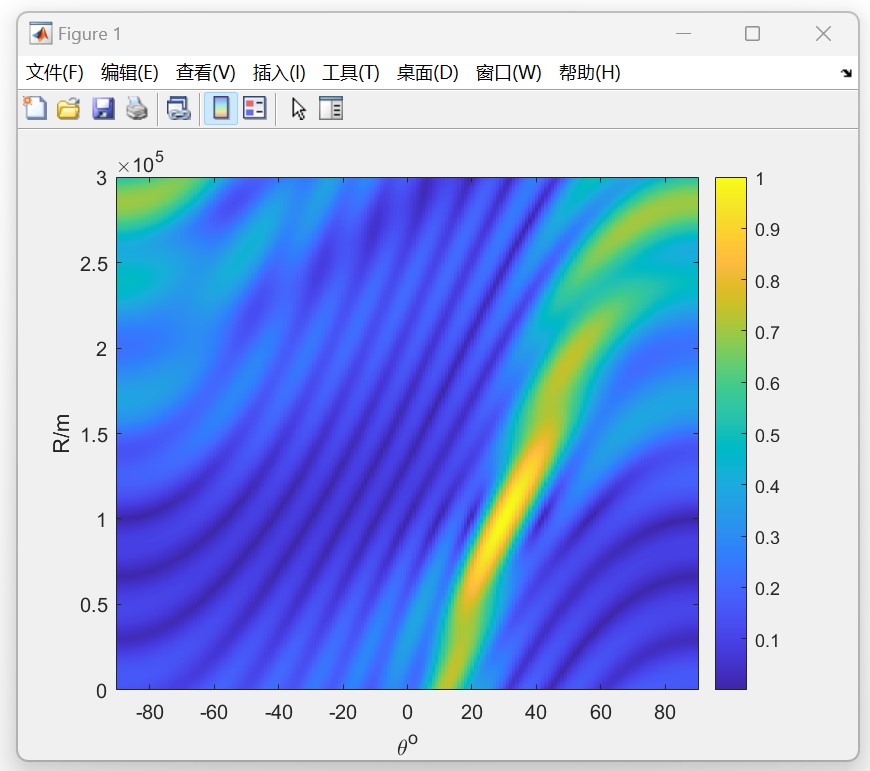
Task: Click the R/m y-axis label
Action: pyautogui.click(x=62, y=433)
